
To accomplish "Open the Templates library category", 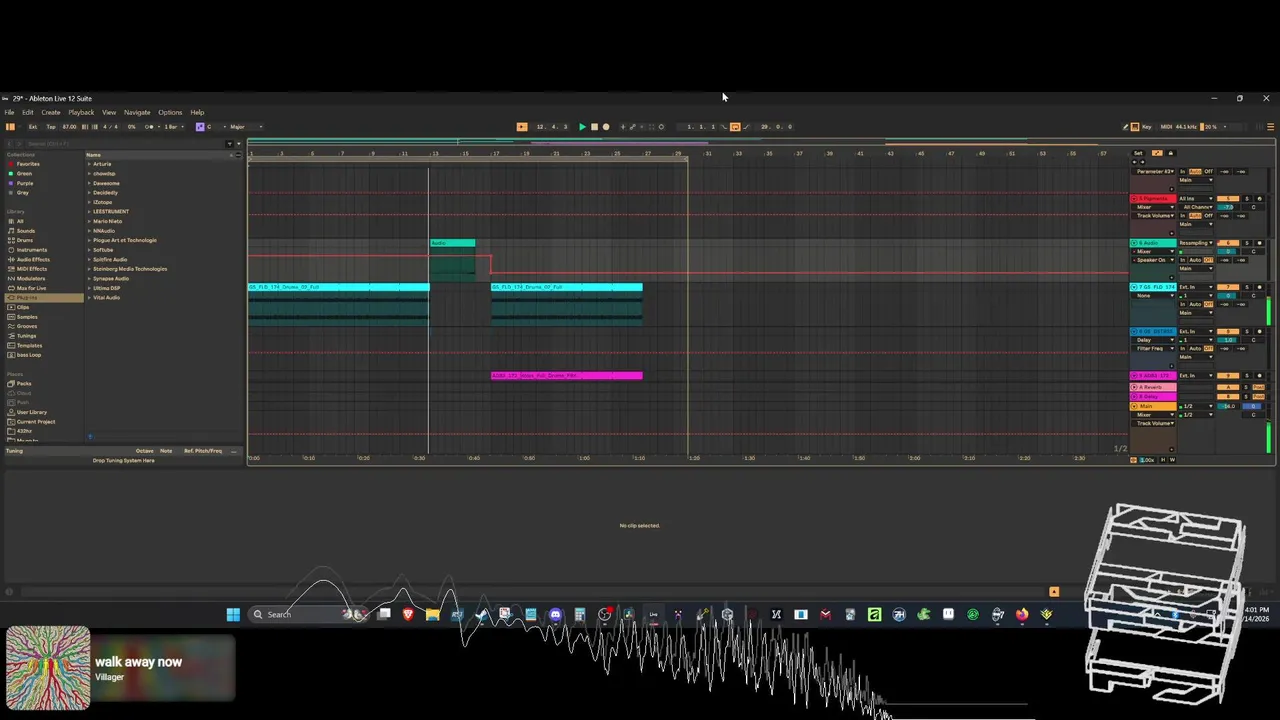I will tap(29, 345).
